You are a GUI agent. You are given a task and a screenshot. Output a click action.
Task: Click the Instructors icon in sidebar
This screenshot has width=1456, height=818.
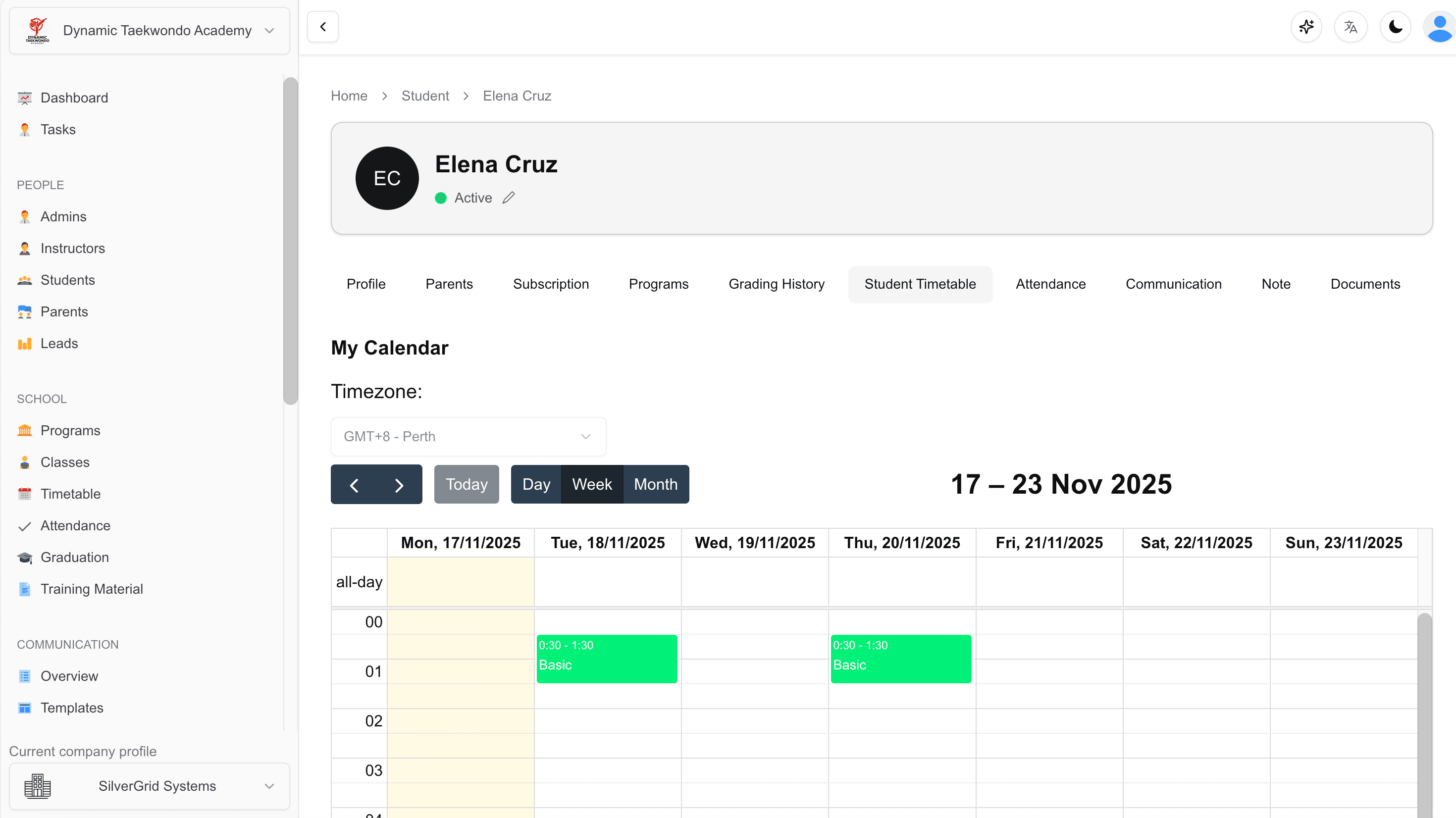click(24, 249)
